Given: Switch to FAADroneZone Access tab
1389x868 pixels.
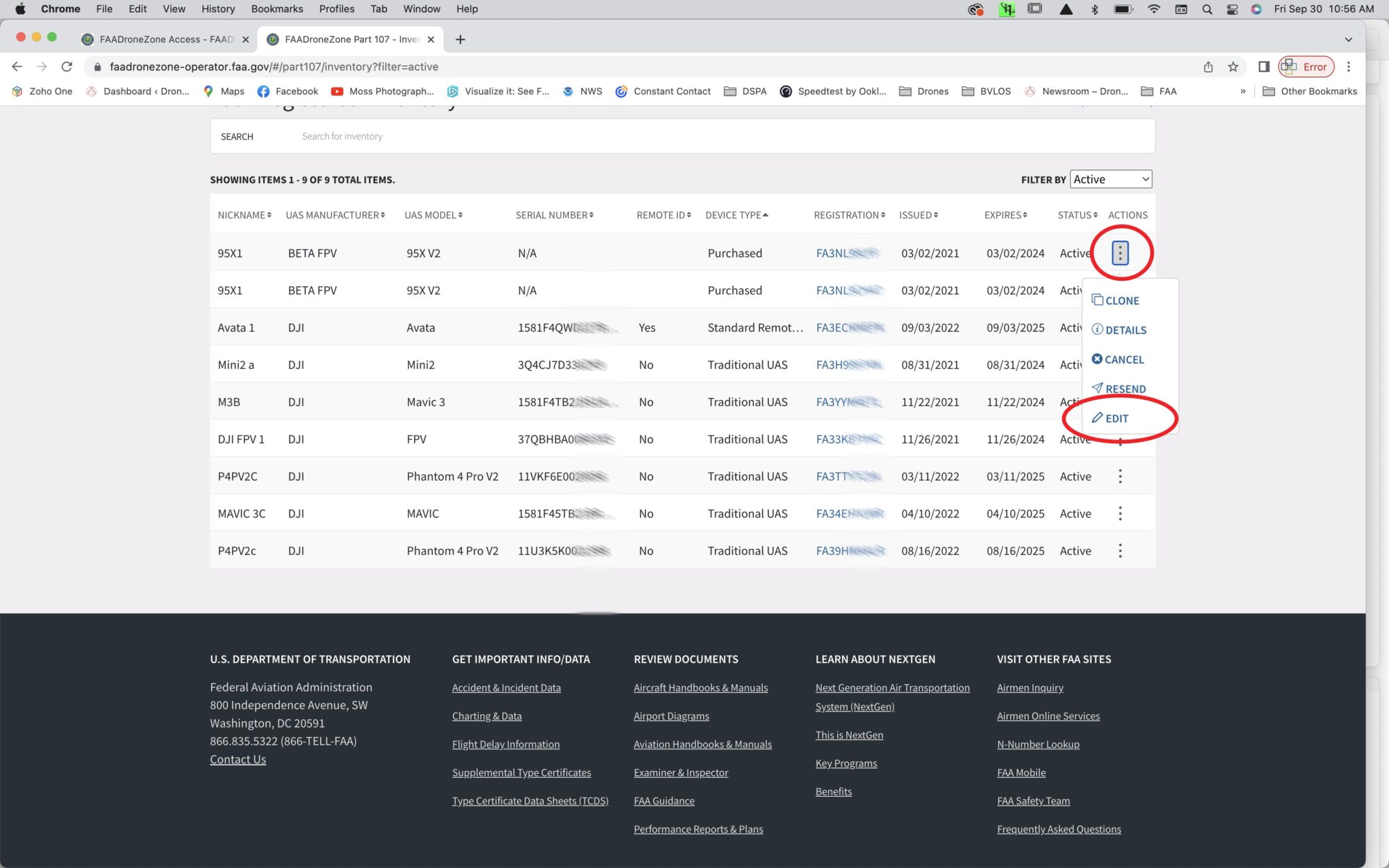Looking at the screenshot, I should (x=165, y=39).
